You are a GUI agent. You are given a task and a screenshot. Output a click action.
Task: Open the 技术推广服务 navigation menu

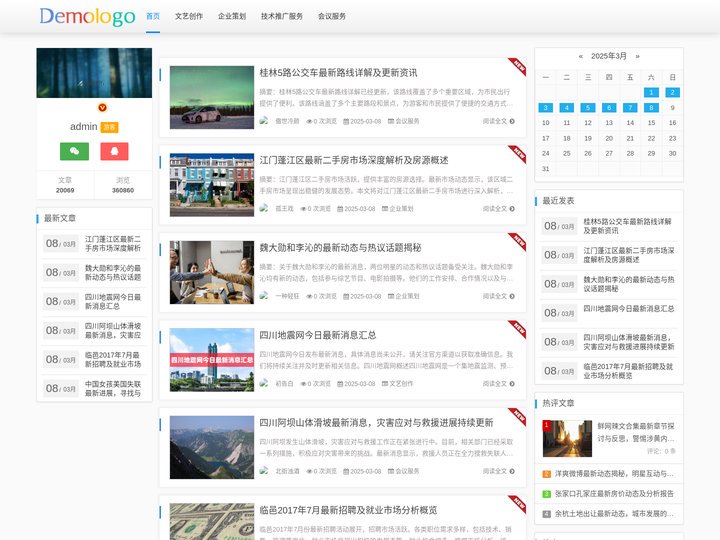(x=282, y=16)
